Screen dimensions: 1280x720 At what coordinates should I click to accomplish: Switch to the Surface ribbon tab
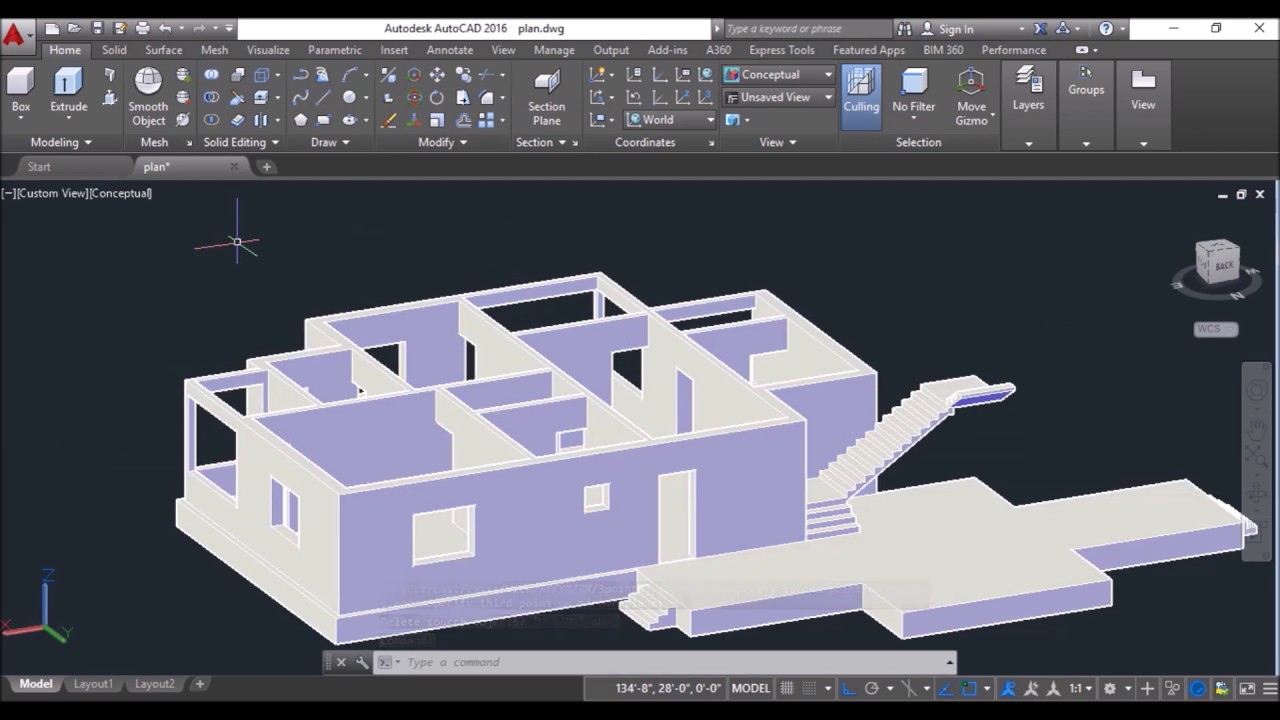(164, 50)
